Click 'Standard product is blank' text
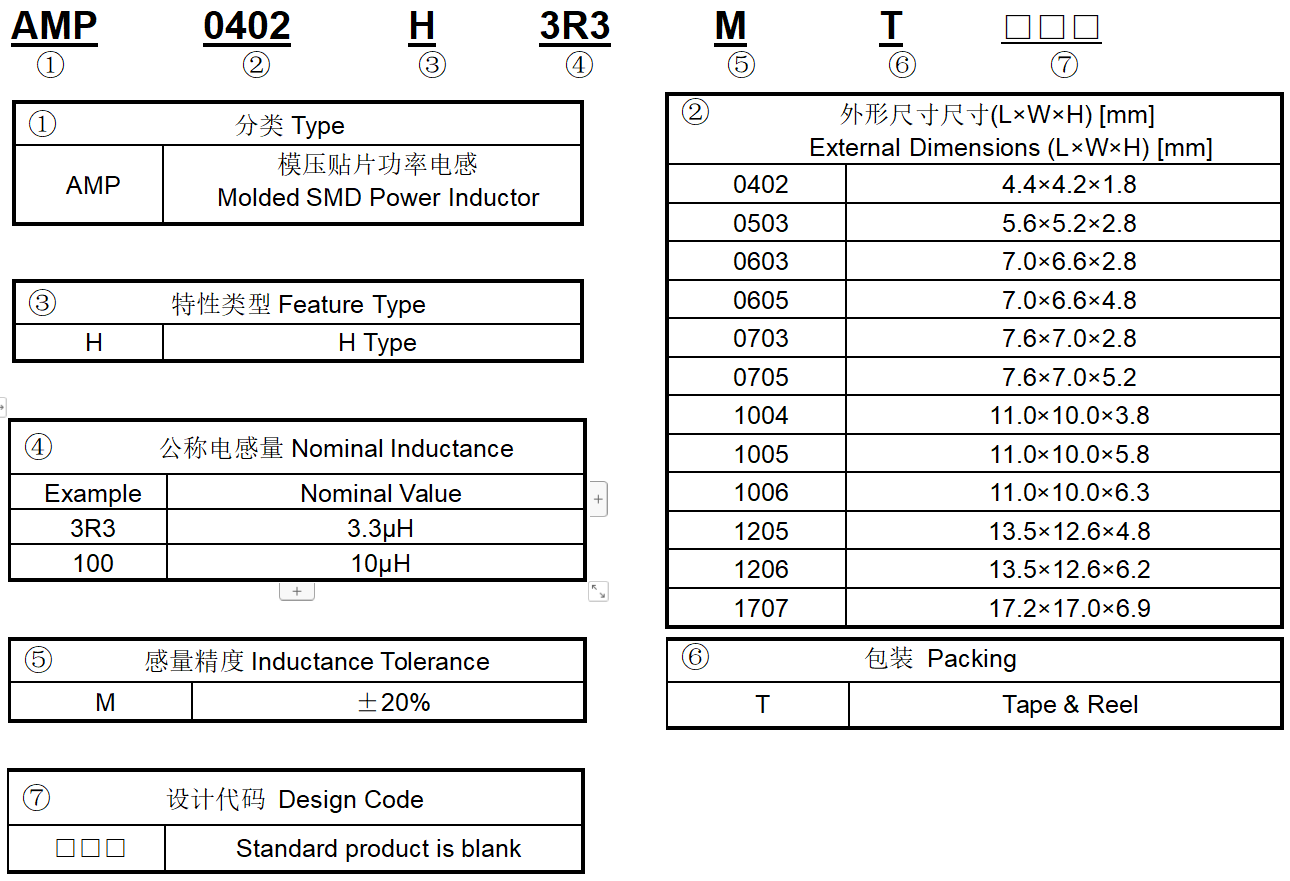Image resolution: width=1290 pixels, height=881 pixels. (378, 849)
